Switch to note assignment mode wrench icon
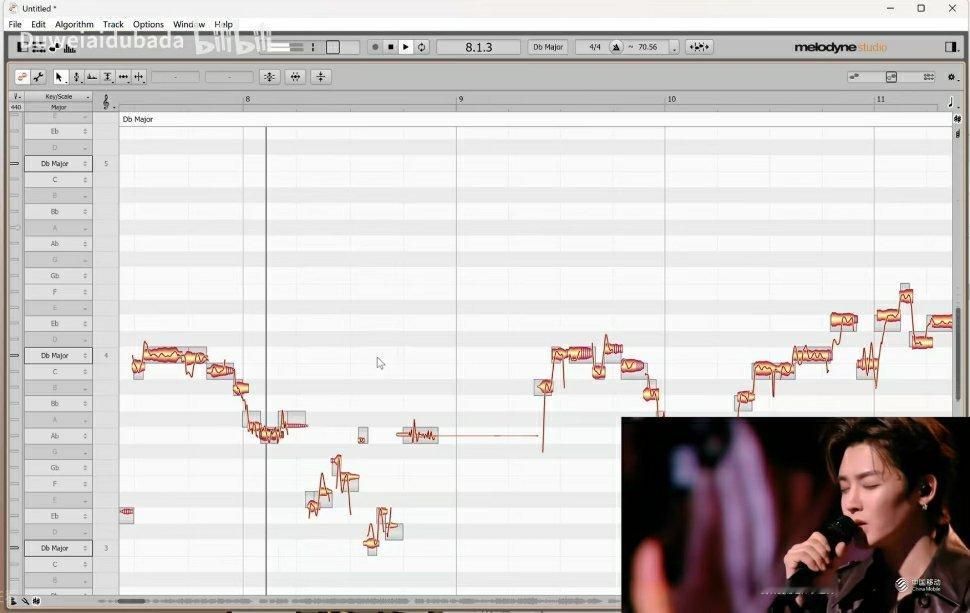The image size is (970, 613). [x=38, y=77]
